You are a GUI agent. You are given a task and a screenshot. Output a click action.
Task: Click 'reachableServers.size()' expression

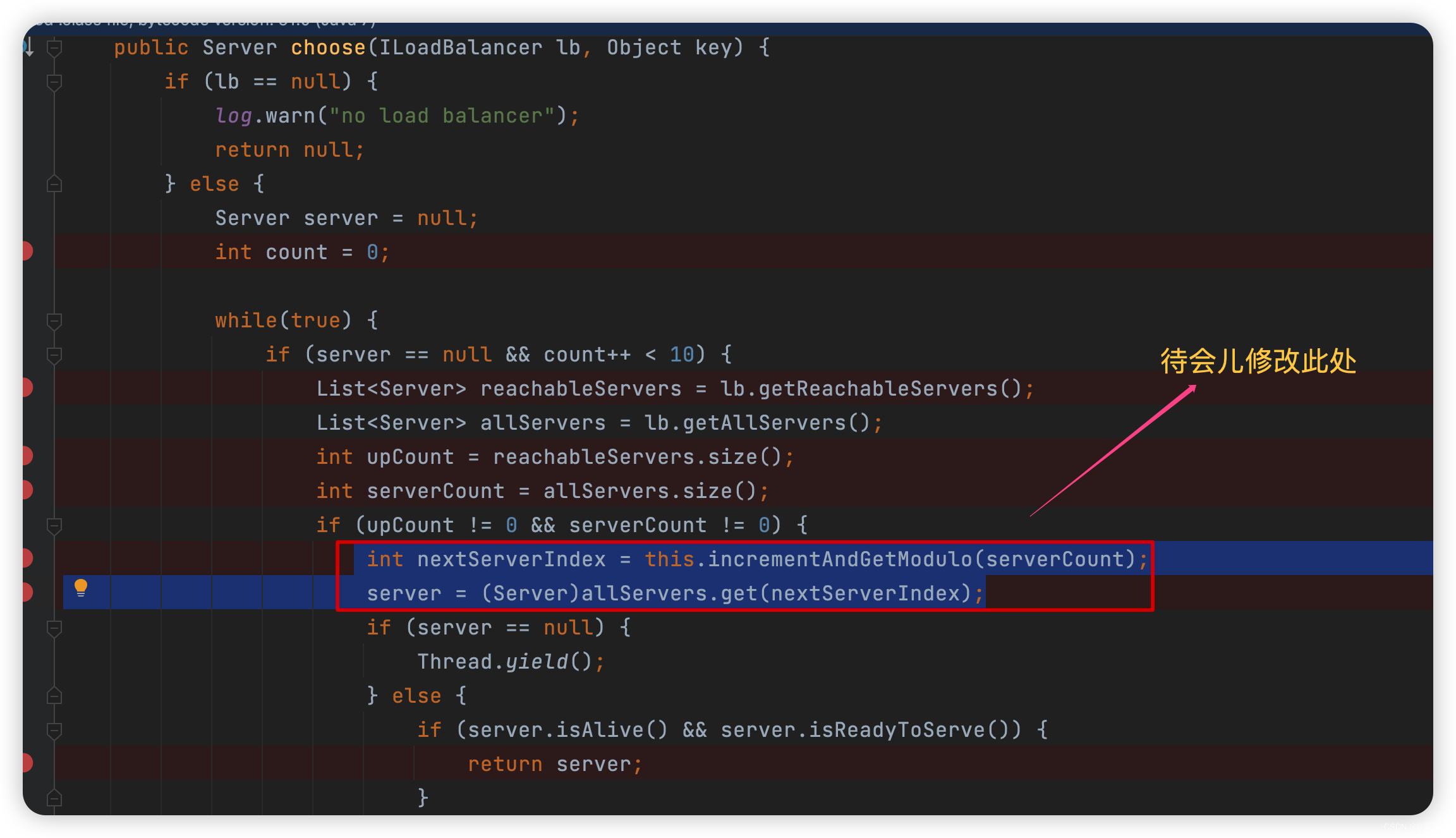pyautogui.click(x=638, y=457)
